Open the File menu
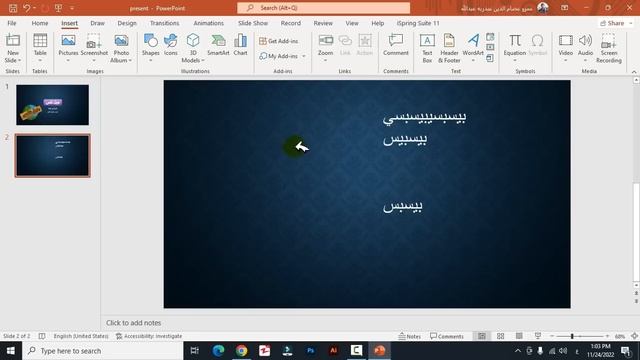The height and width of the screenshot is (360, 640). [12, 23]
